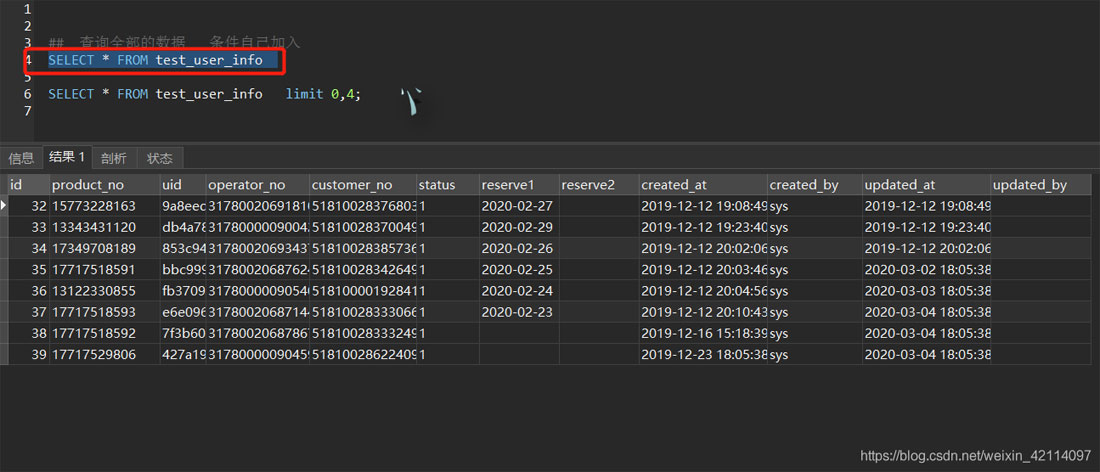The height and width of the screenshot is (472, 1100).
Task: Click the highlighted SELECT statement on line 4
Action: pos(155,60)
